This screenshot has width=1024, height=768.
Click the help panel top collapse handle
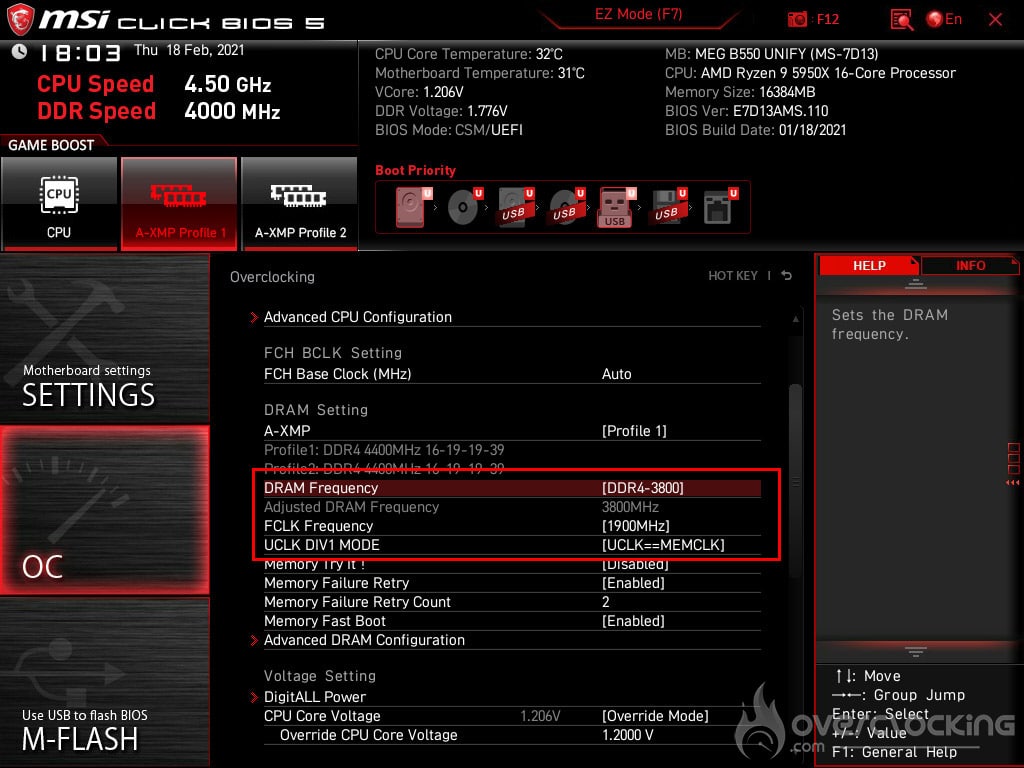point(916,284)
